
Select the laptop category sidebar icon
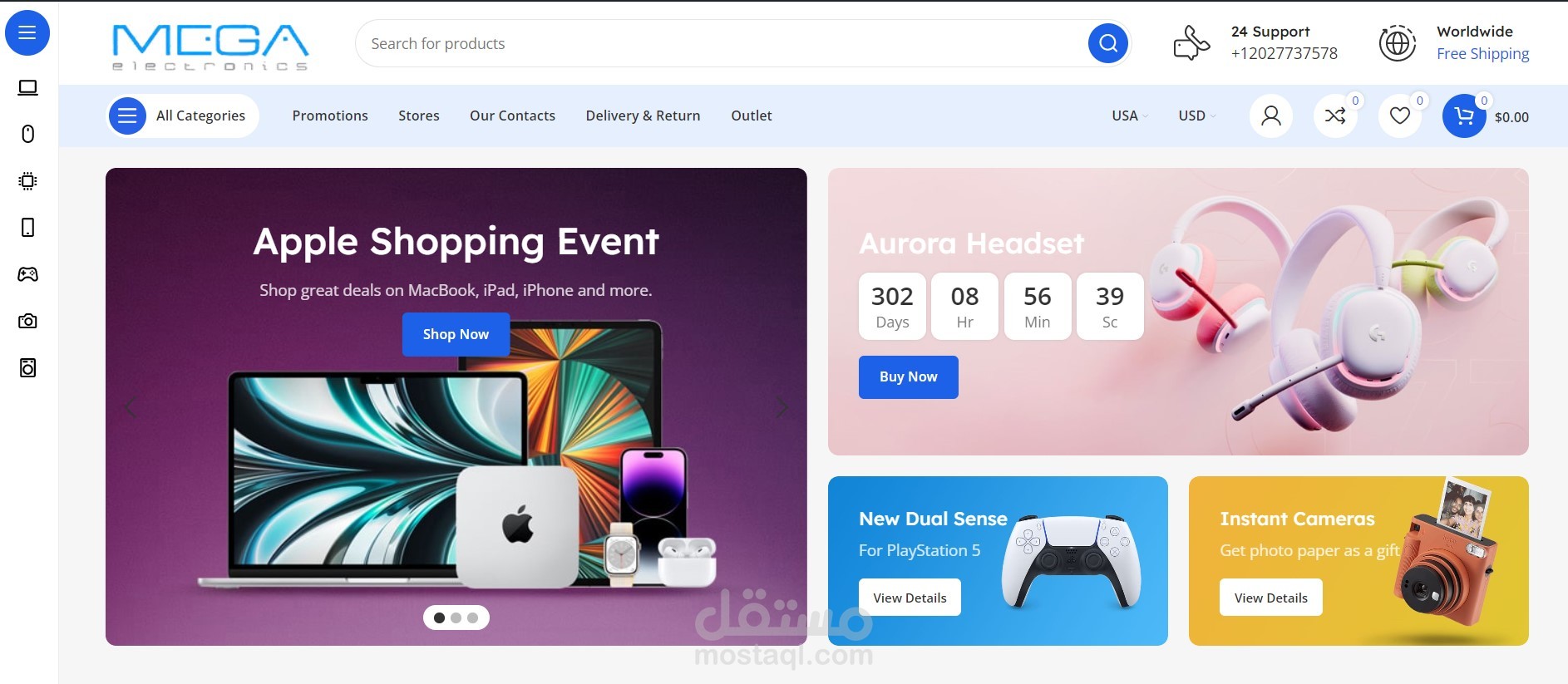coord(27,87)
